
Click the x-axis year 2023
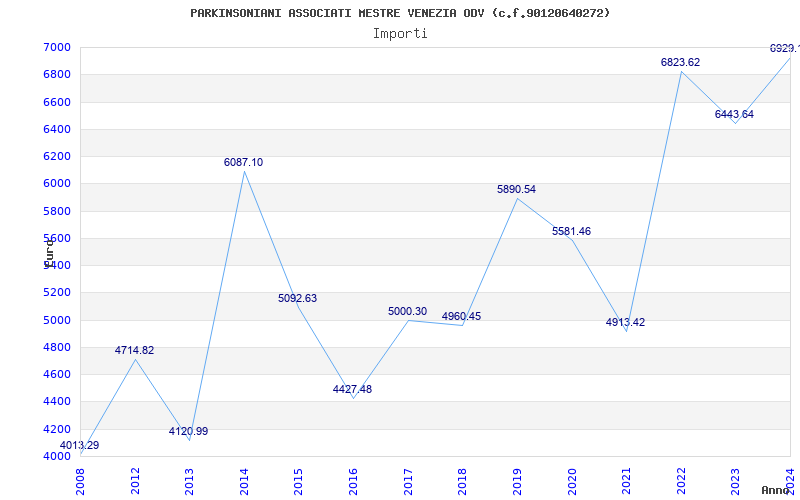(735, 481)
